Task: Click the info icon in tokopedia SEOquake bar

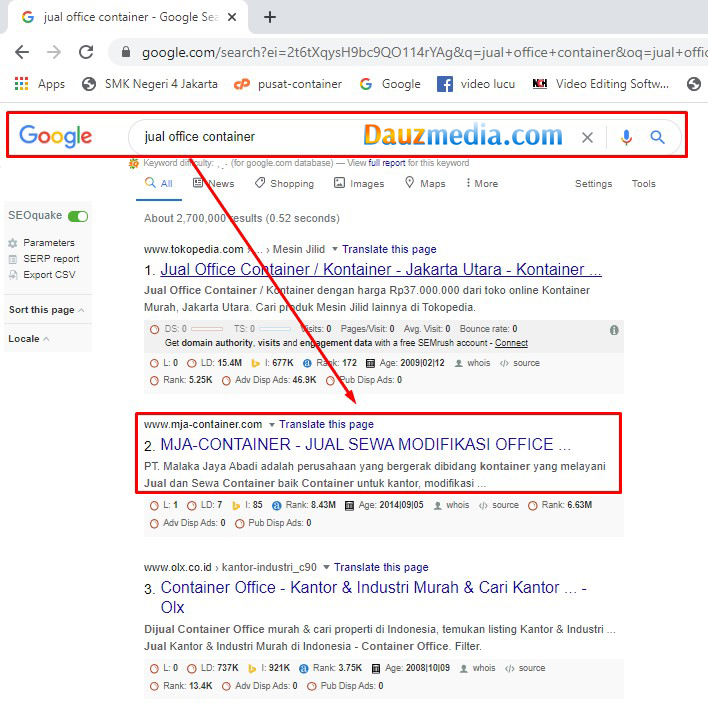Action: tap(614, 330)
